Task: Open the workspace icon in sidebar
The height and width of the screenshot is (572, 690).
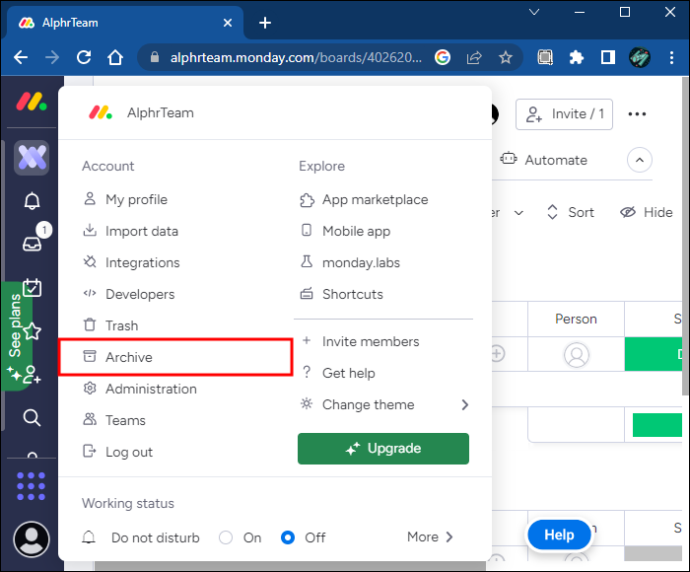Action: 32,158
